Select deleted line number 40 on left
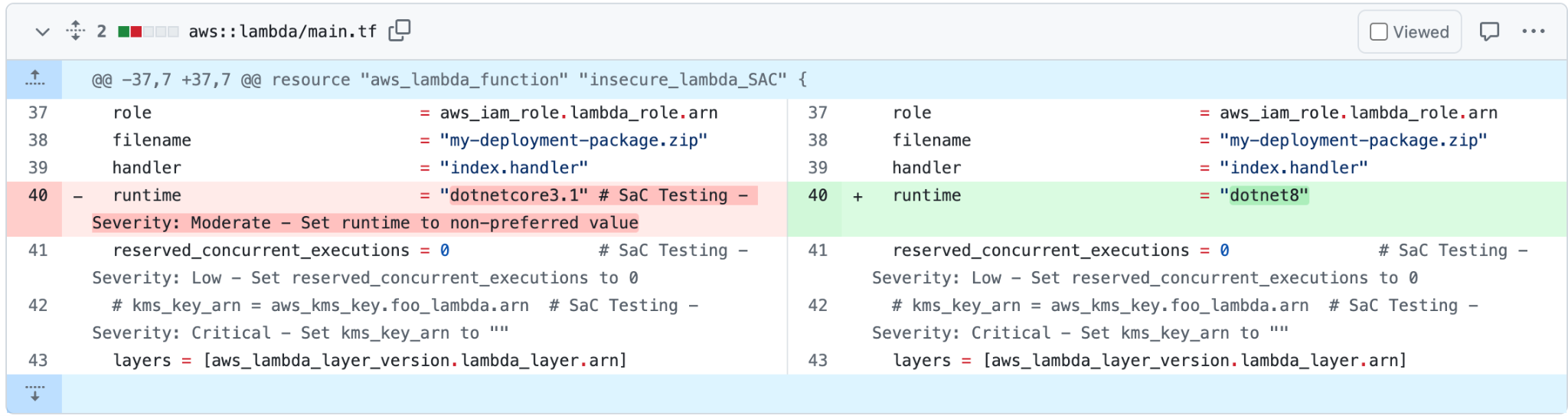Screen dimensions: 1568x416 pos(38,195)
